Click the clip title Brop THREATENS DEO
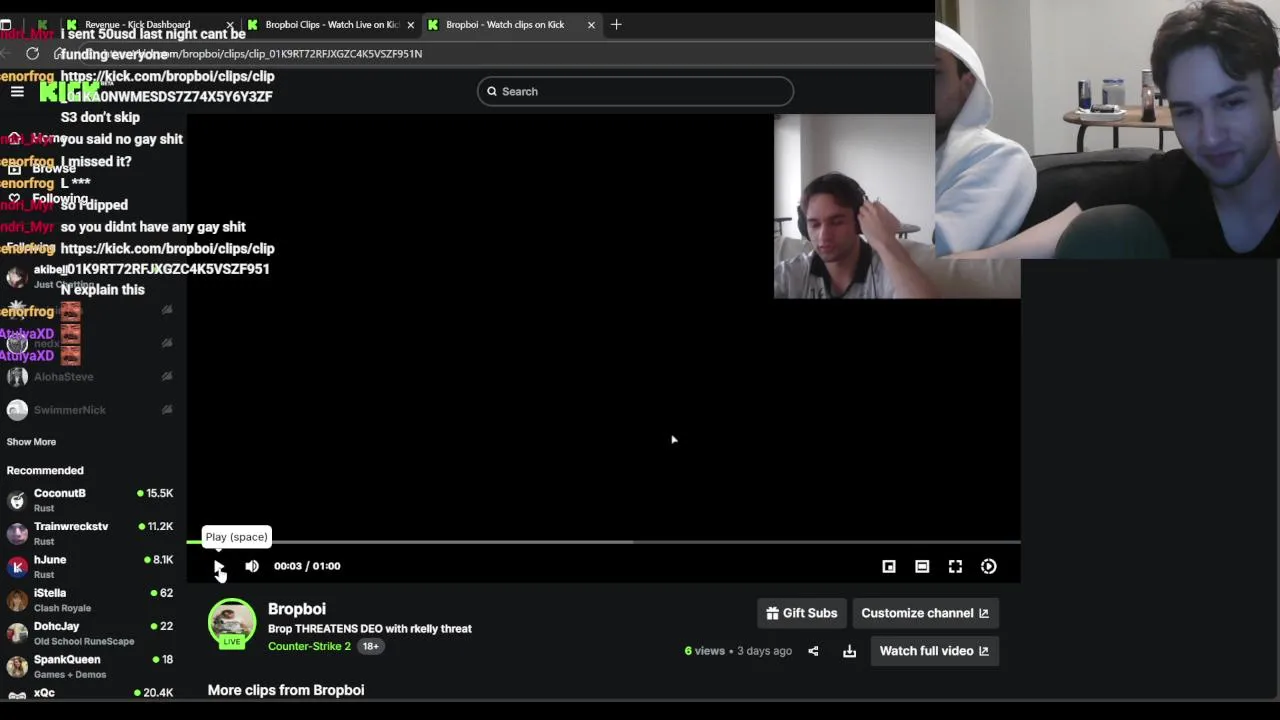Screen dimensions: 1280x720 click(370, 629)
